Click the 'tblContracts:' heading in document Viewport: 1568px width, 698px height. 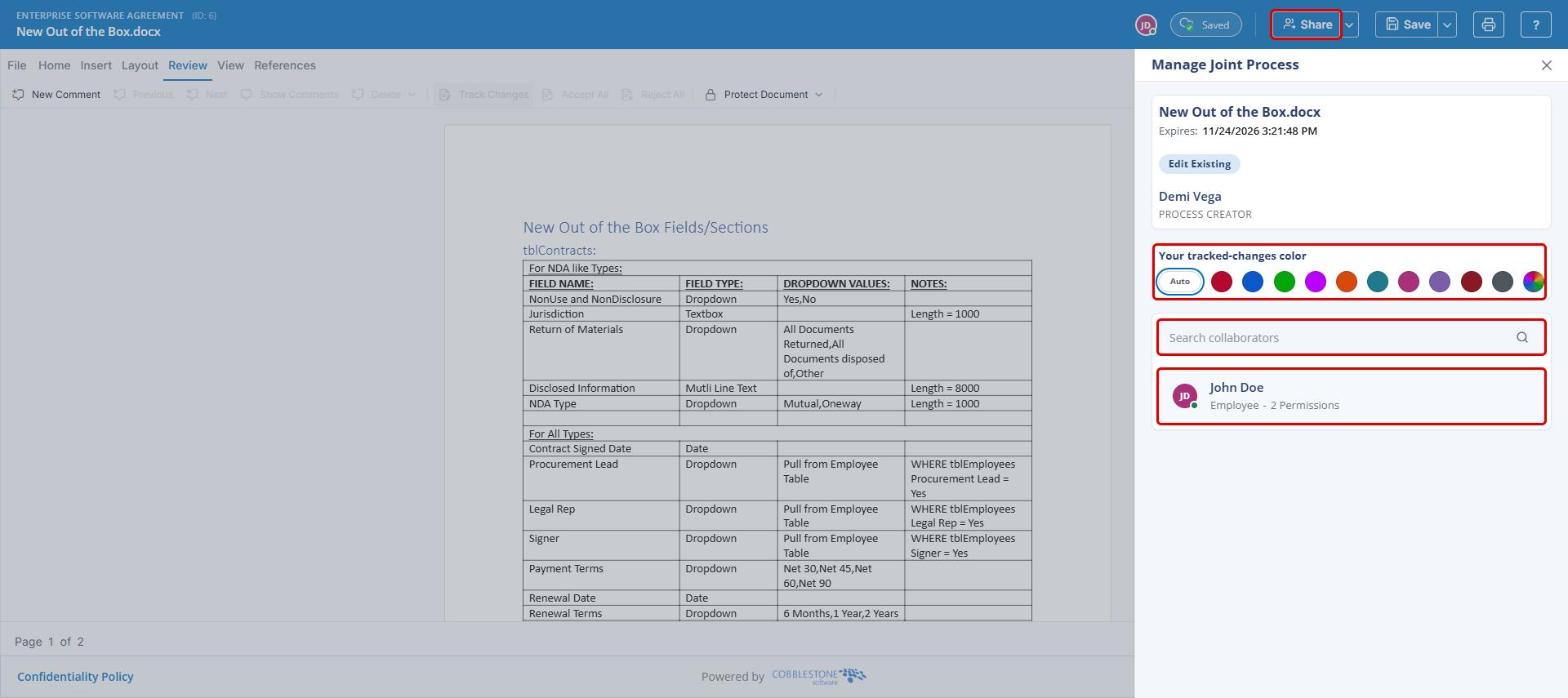(559, 250)
